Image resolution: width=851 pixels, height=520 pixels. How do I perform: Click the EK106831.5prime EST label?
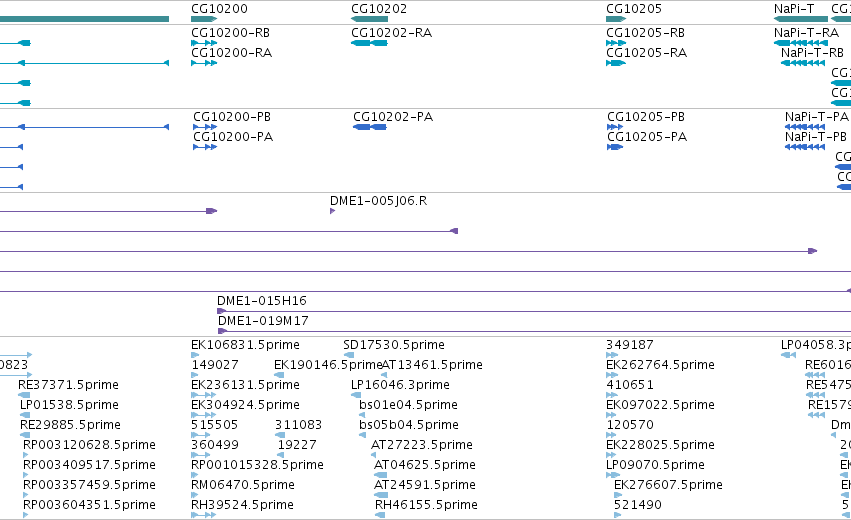tap(245, 345)
